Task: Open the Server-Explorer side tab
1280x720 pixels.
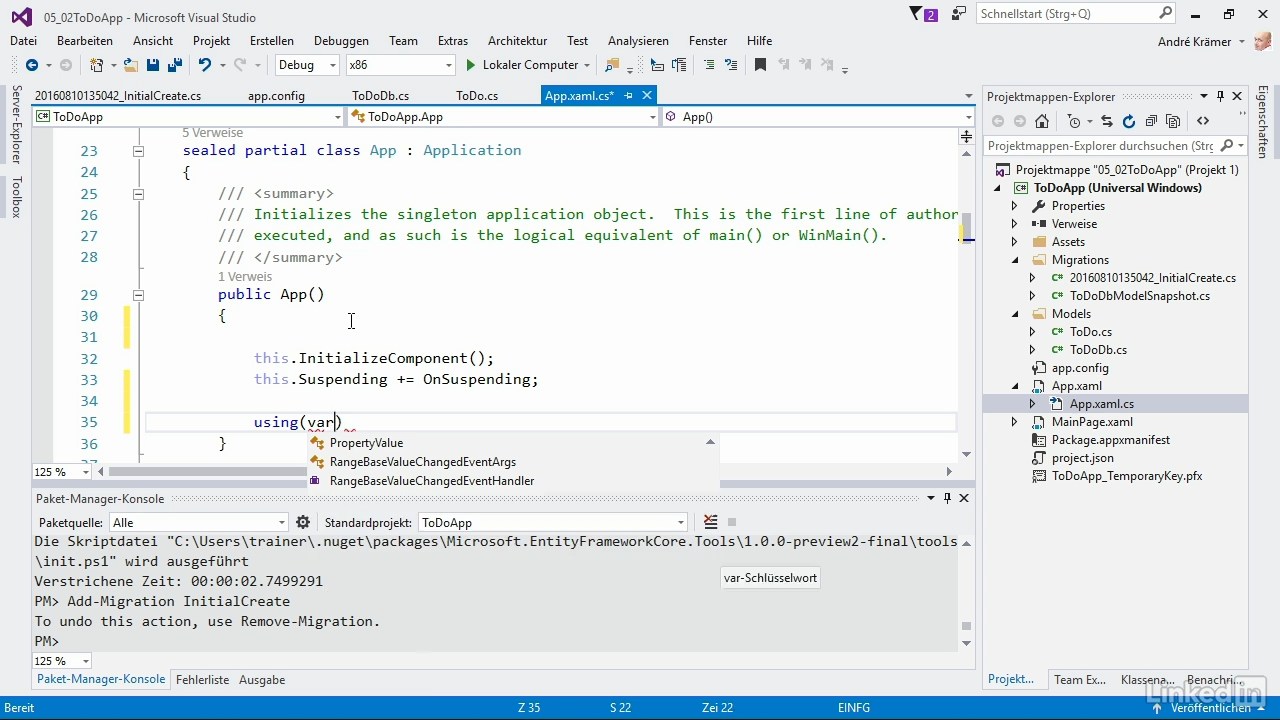Action: (x=16, y=125)
